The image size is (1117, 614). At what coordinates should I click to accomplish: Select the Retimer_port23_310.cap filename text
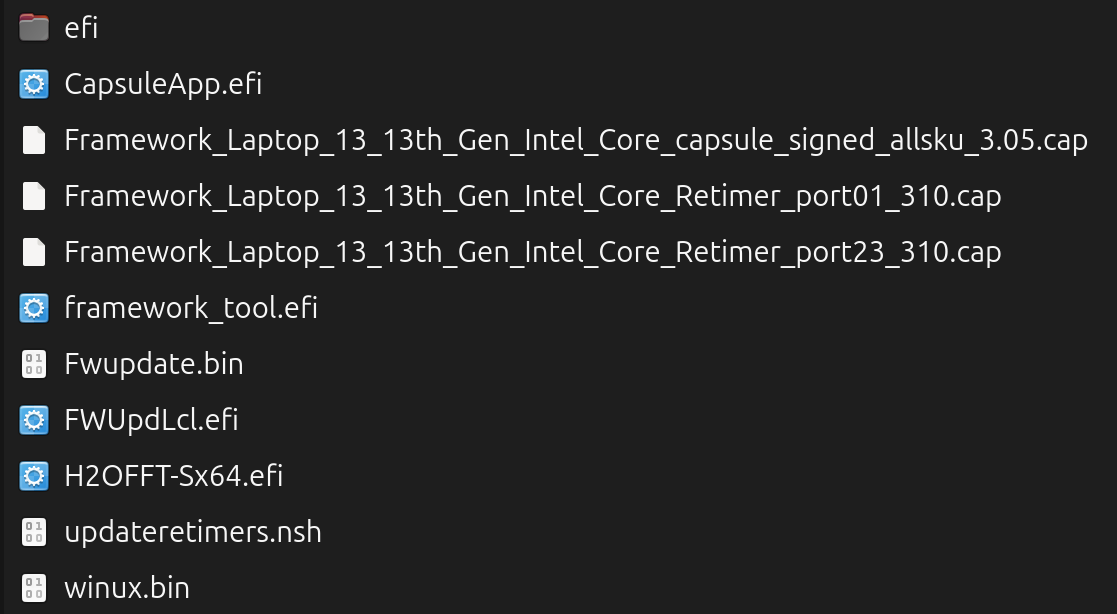[x=532, y=252]
